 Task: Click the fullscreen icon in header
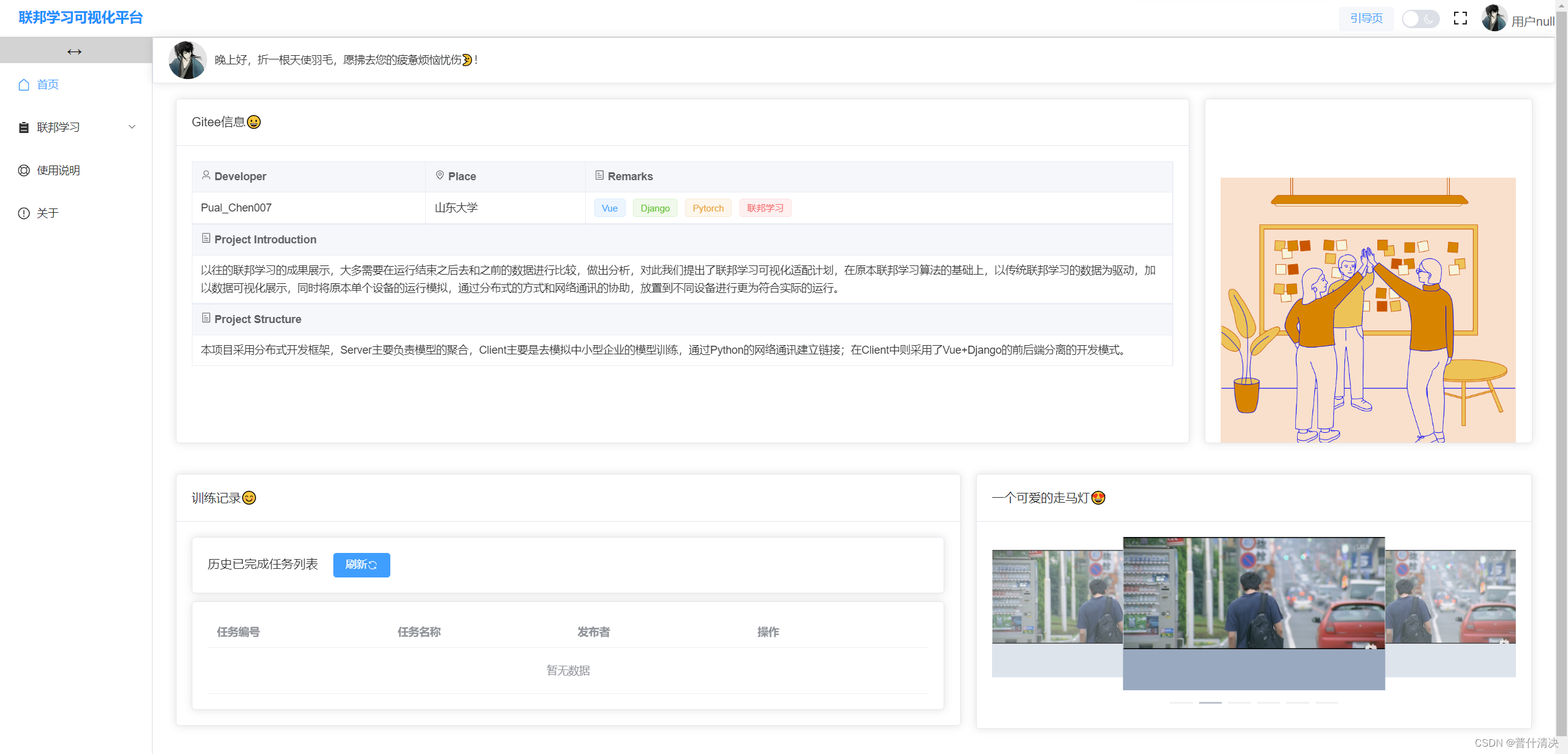point(1460,18)
